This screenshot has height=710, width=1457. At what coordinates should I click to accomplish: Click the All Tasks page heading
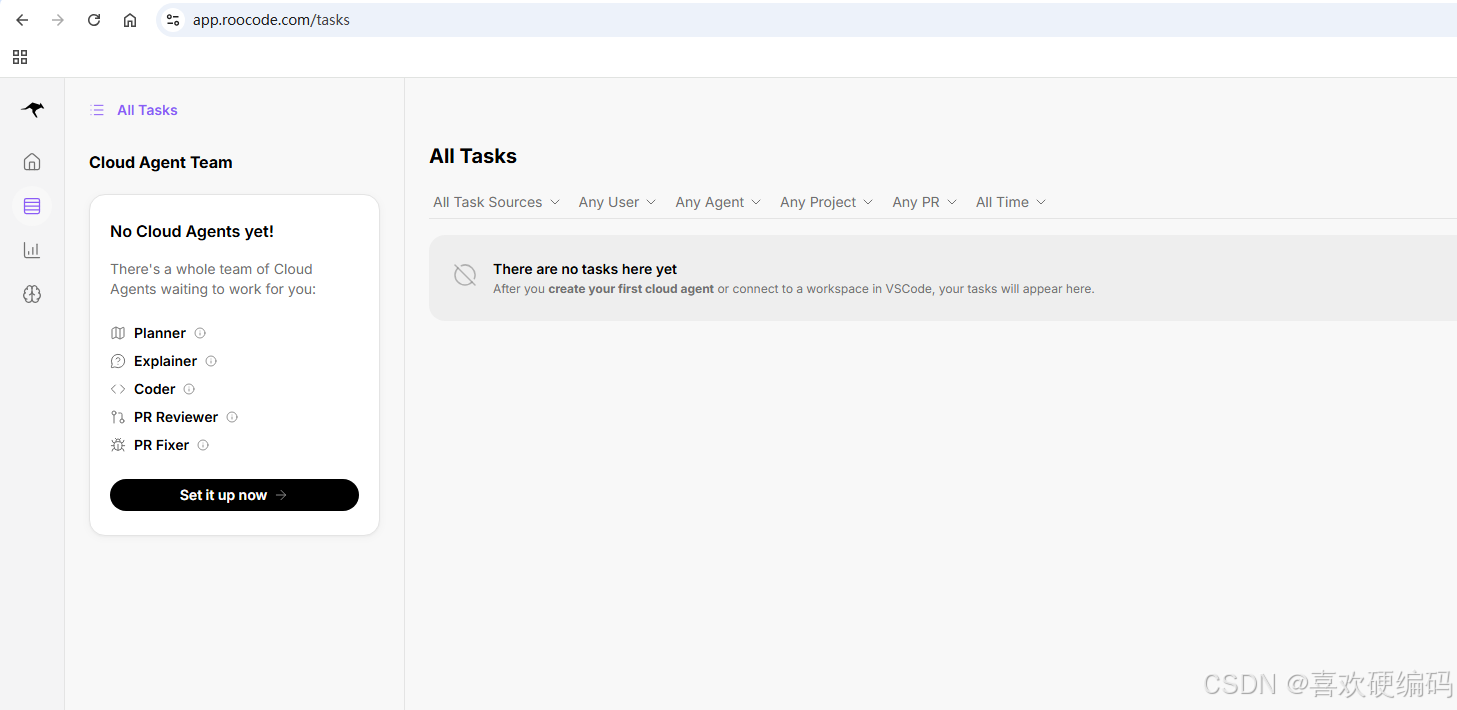coord(473,156)
